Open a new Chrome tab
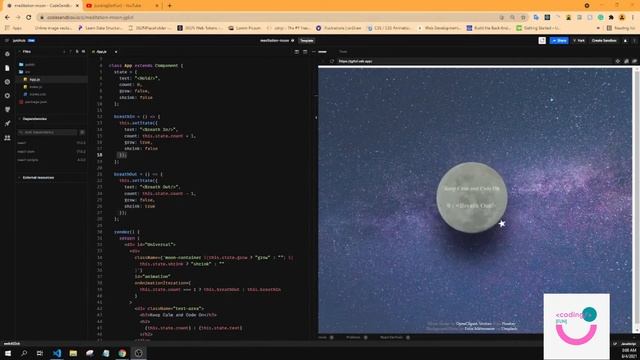 pos(169,6)
